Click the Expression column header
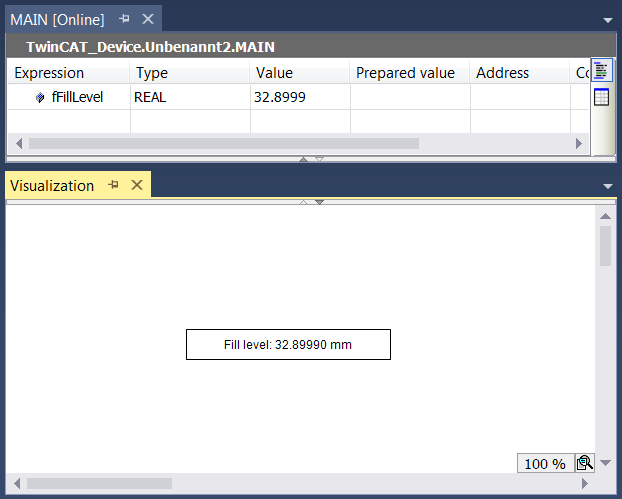622x499 pixels. [68, 73]
